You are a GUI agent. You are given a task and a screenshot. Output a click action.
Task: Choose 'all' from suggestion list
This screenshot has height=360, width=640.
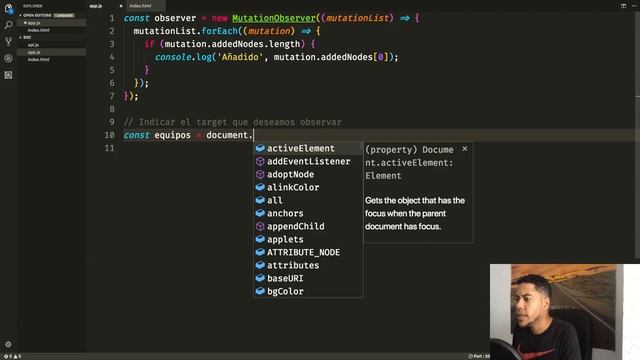tap(308, 200)
